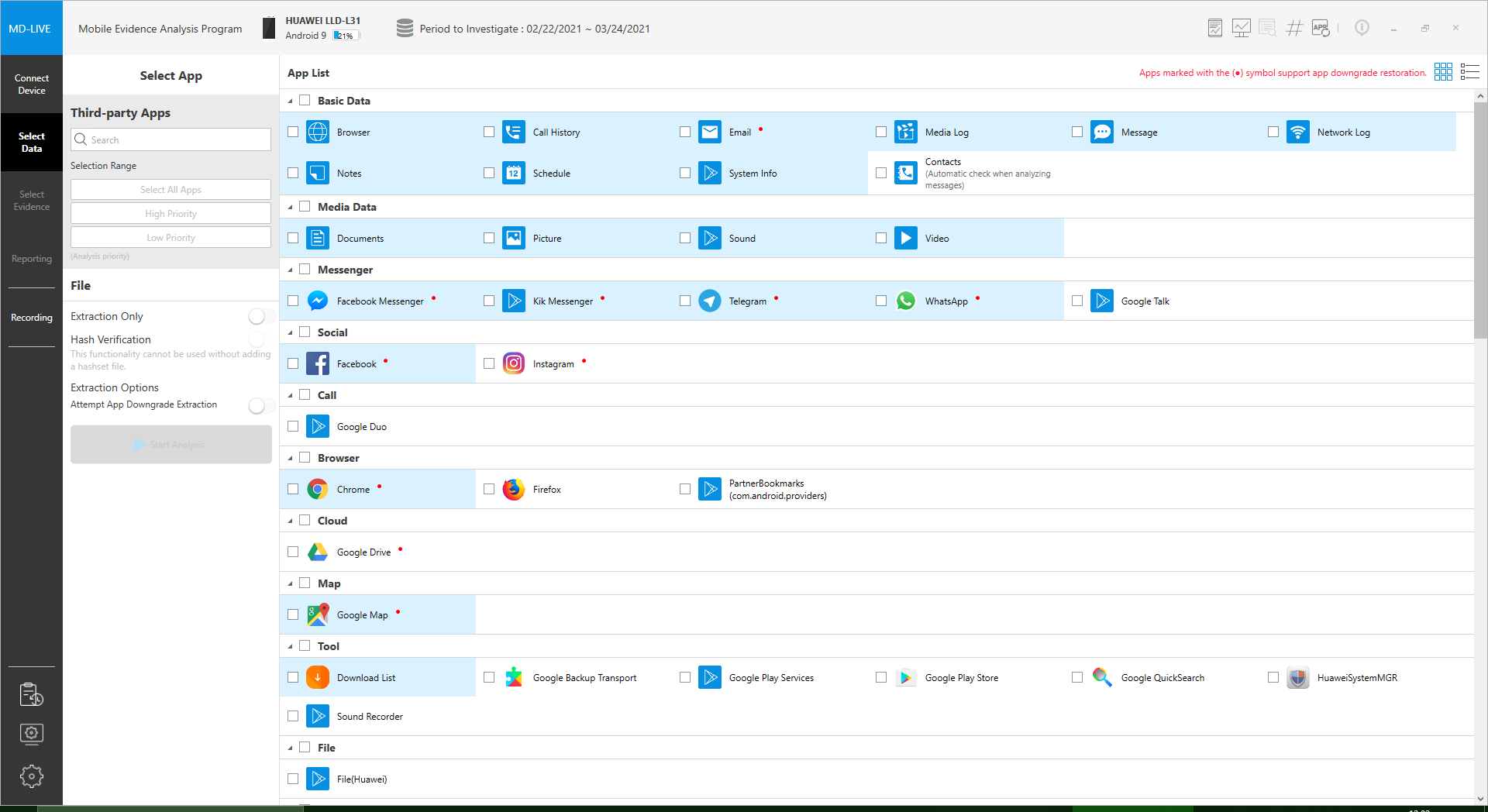Click the Firefox icon
This screenshot has height=812, width=1488.
pyautogui.click(x=514, y=489)
